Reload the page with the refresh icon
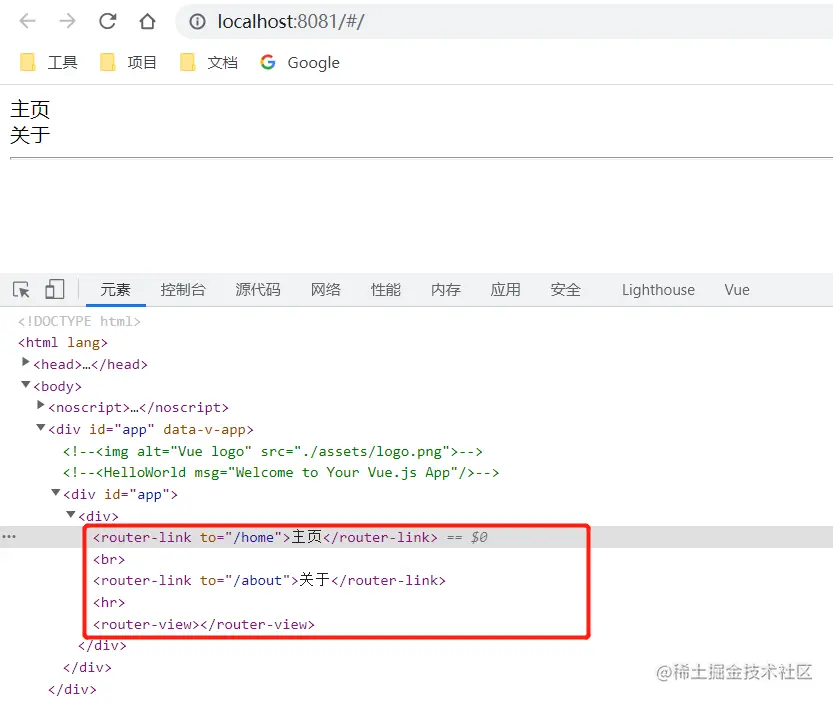Viewport: 833px width, 702px height. [x=108, y=21]
